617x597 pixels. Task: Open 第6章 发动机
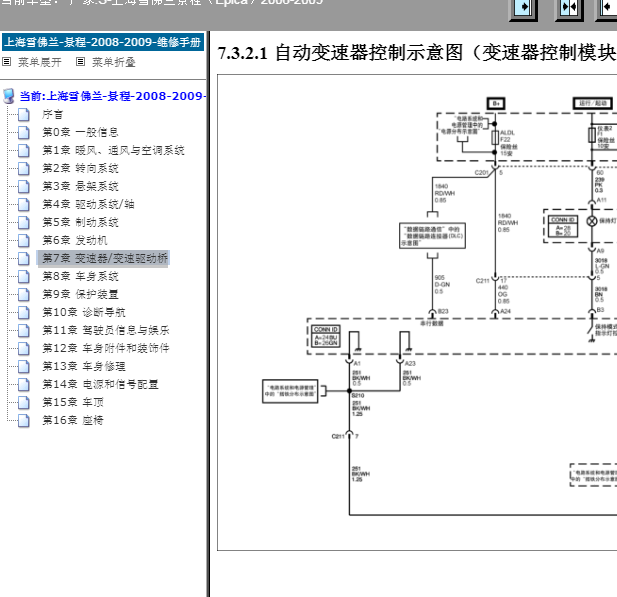point(75,240)
